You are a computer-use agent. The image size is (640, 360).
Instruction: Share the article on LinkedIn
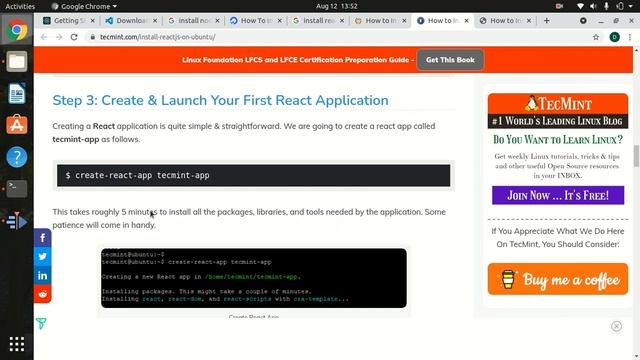pos(42,275)
